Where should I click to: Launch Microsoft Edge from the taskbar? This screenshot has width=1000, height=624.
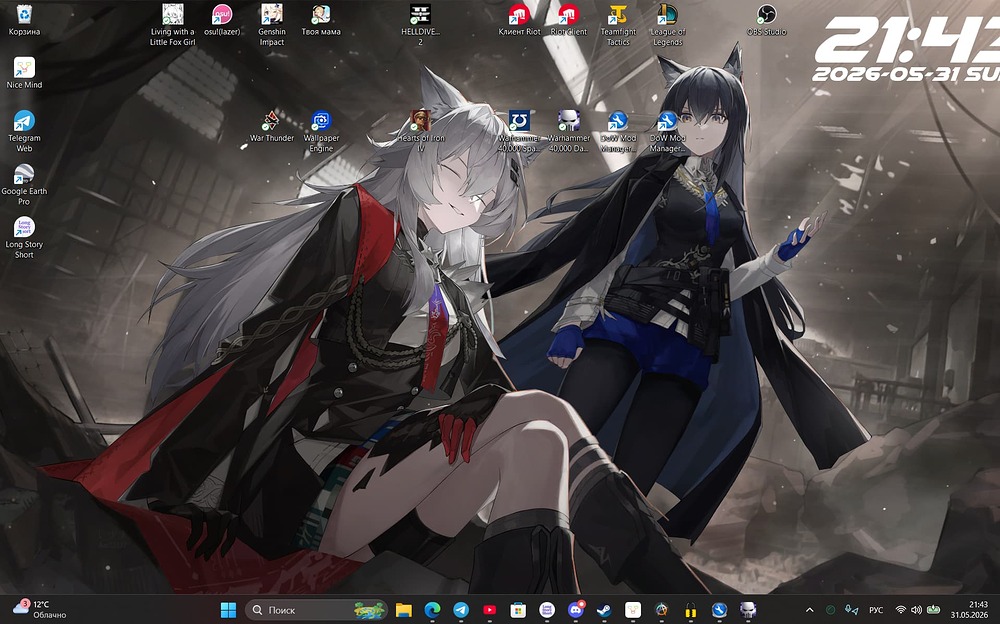(432, 610)
